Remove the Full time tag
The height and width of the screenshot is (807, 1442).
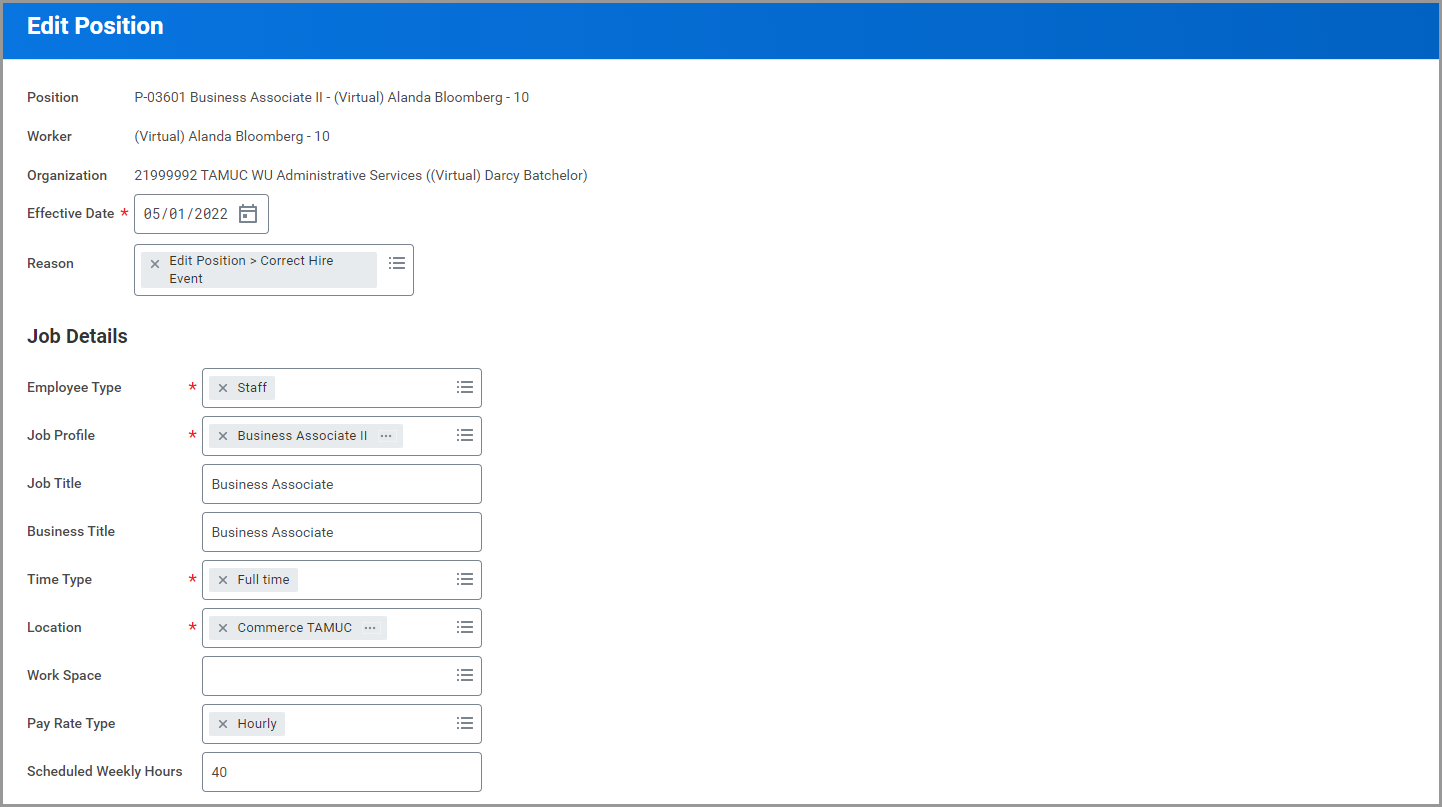click(223, 580)
